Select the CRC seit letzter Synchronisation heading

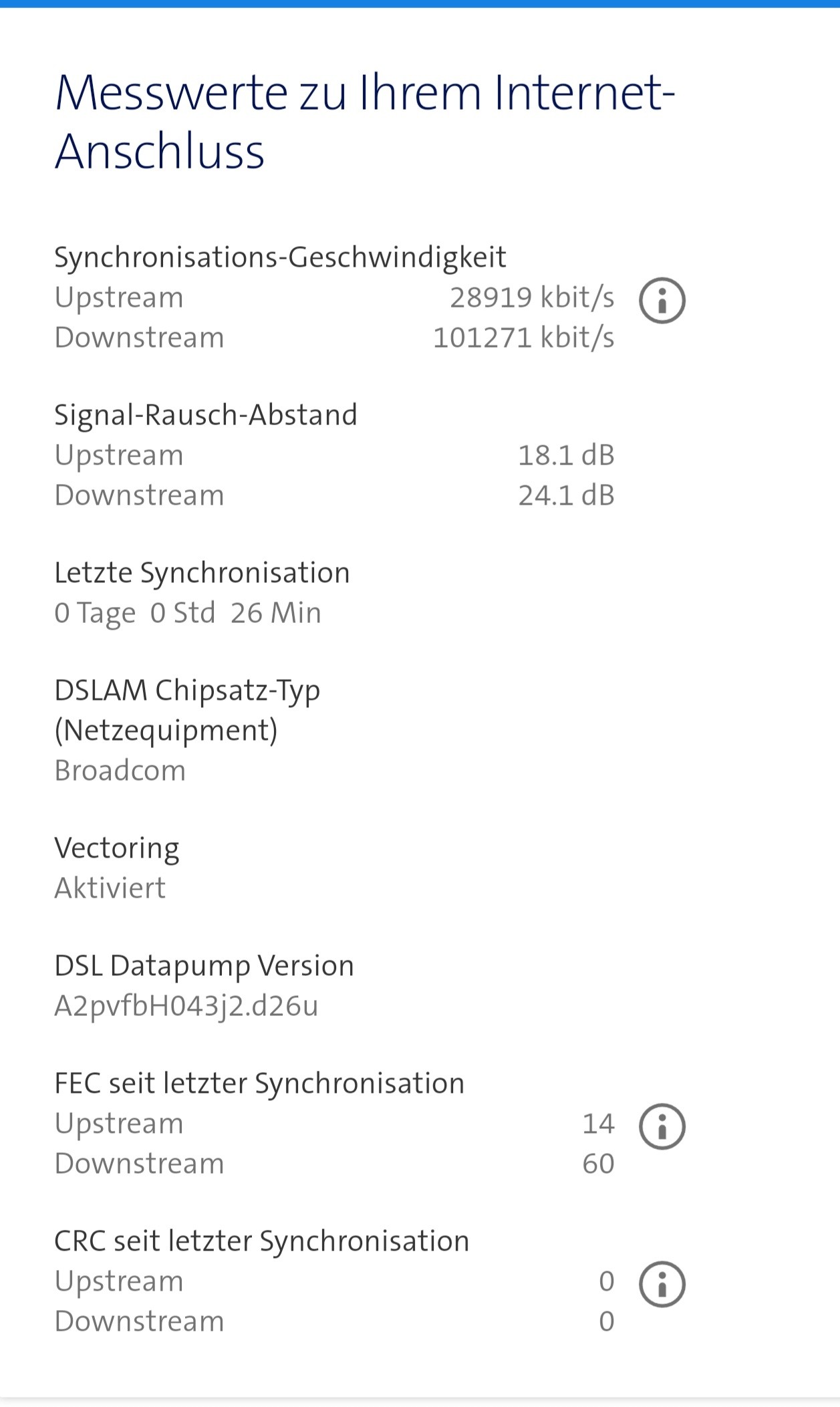261,1241
